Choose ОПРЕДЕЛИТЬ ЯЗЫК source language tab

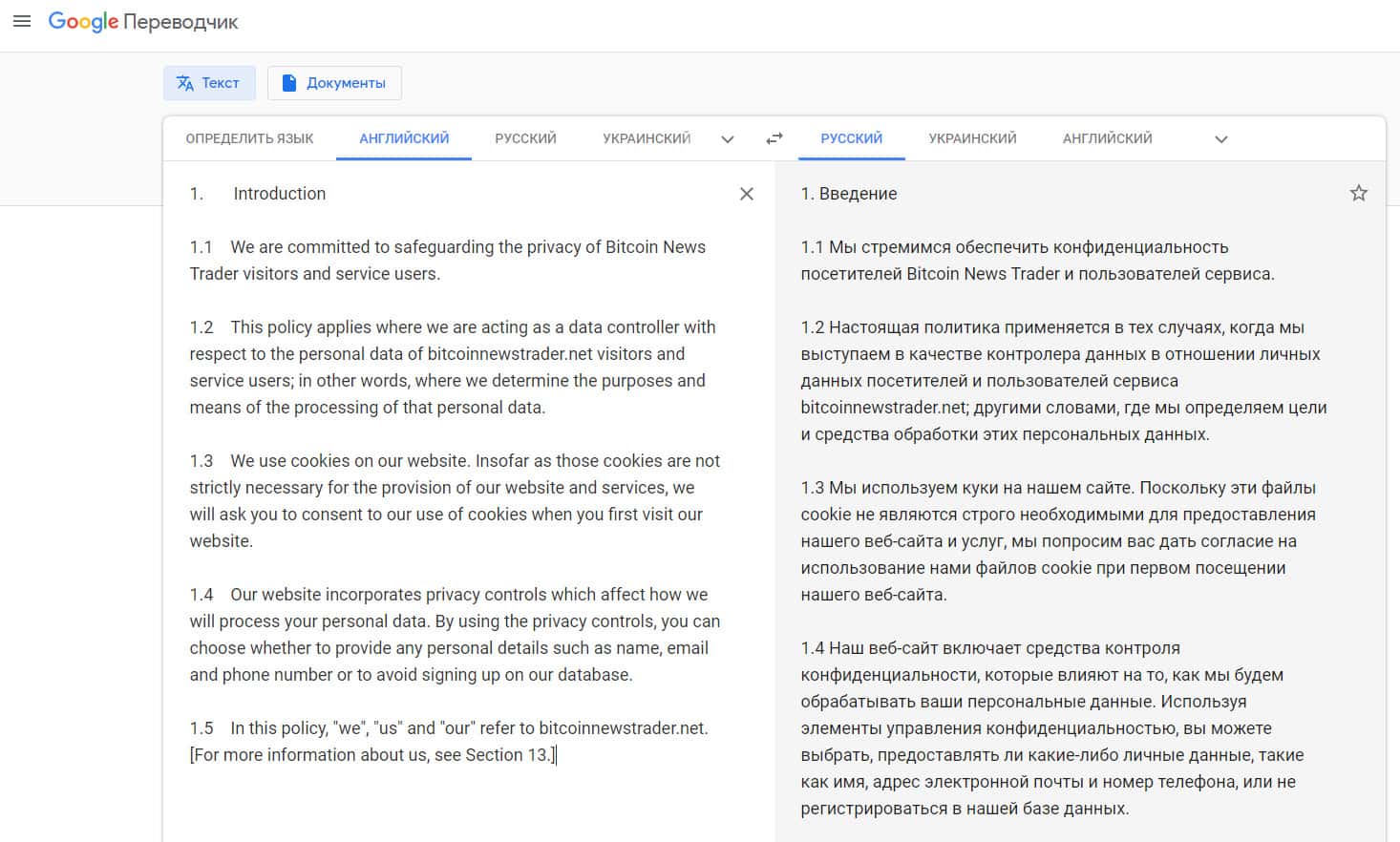[249, 138]
